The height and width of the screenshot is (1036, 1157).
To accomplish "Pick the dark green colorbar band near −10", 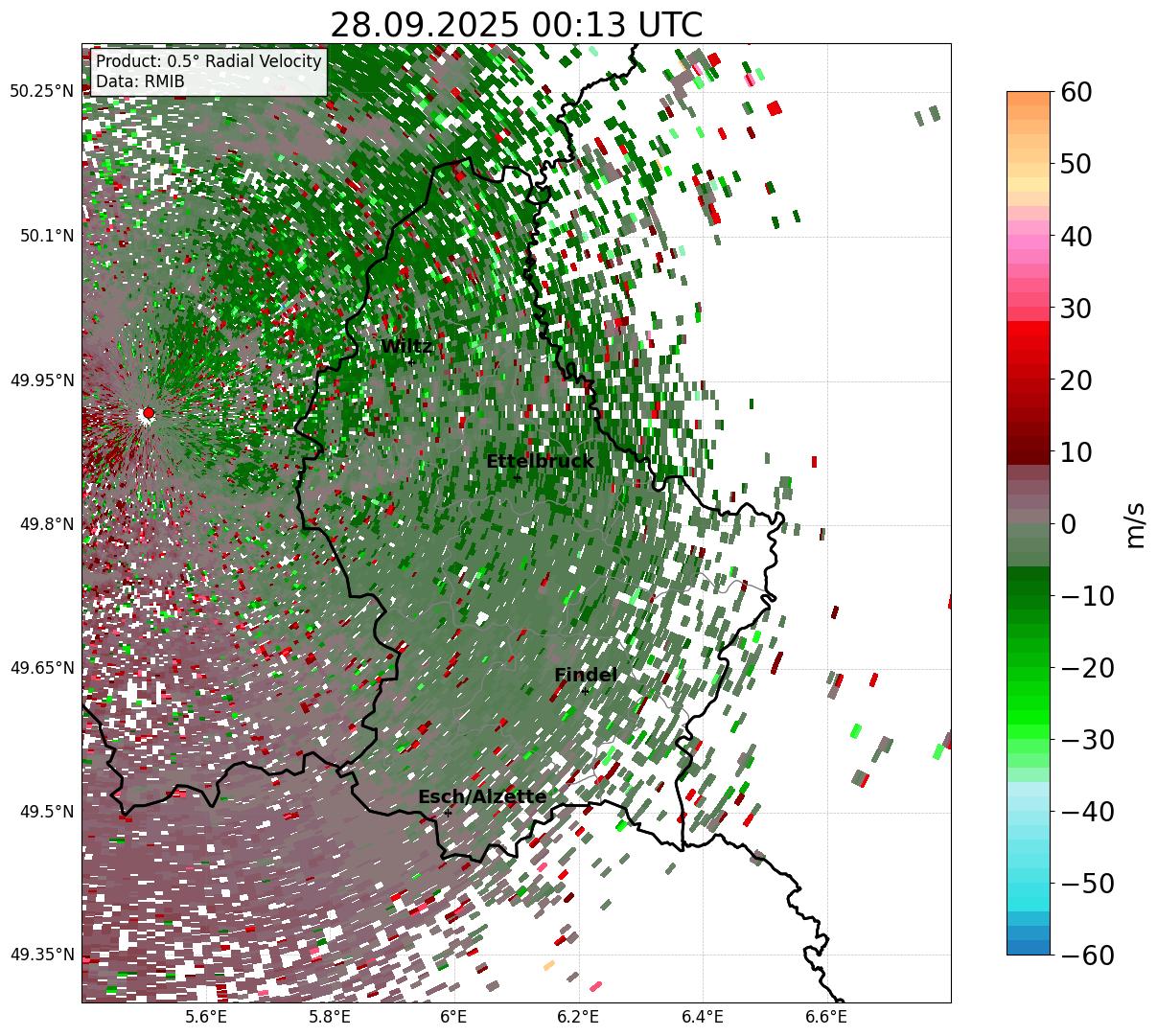I will click(1029, 589).
